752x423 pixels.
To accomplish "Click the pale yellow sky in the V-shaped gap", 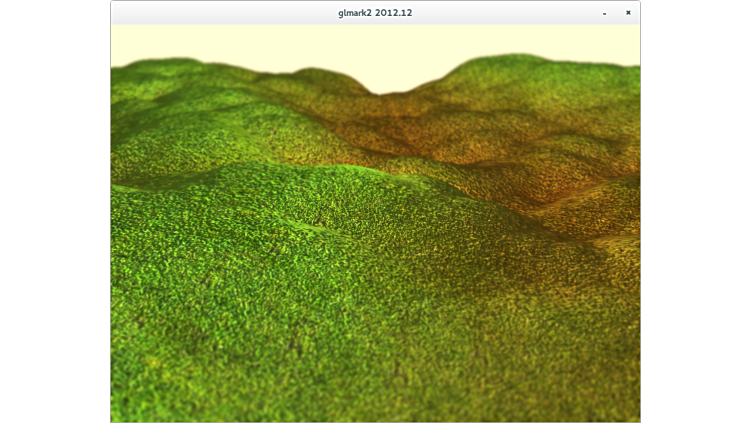I will point(385,70).
